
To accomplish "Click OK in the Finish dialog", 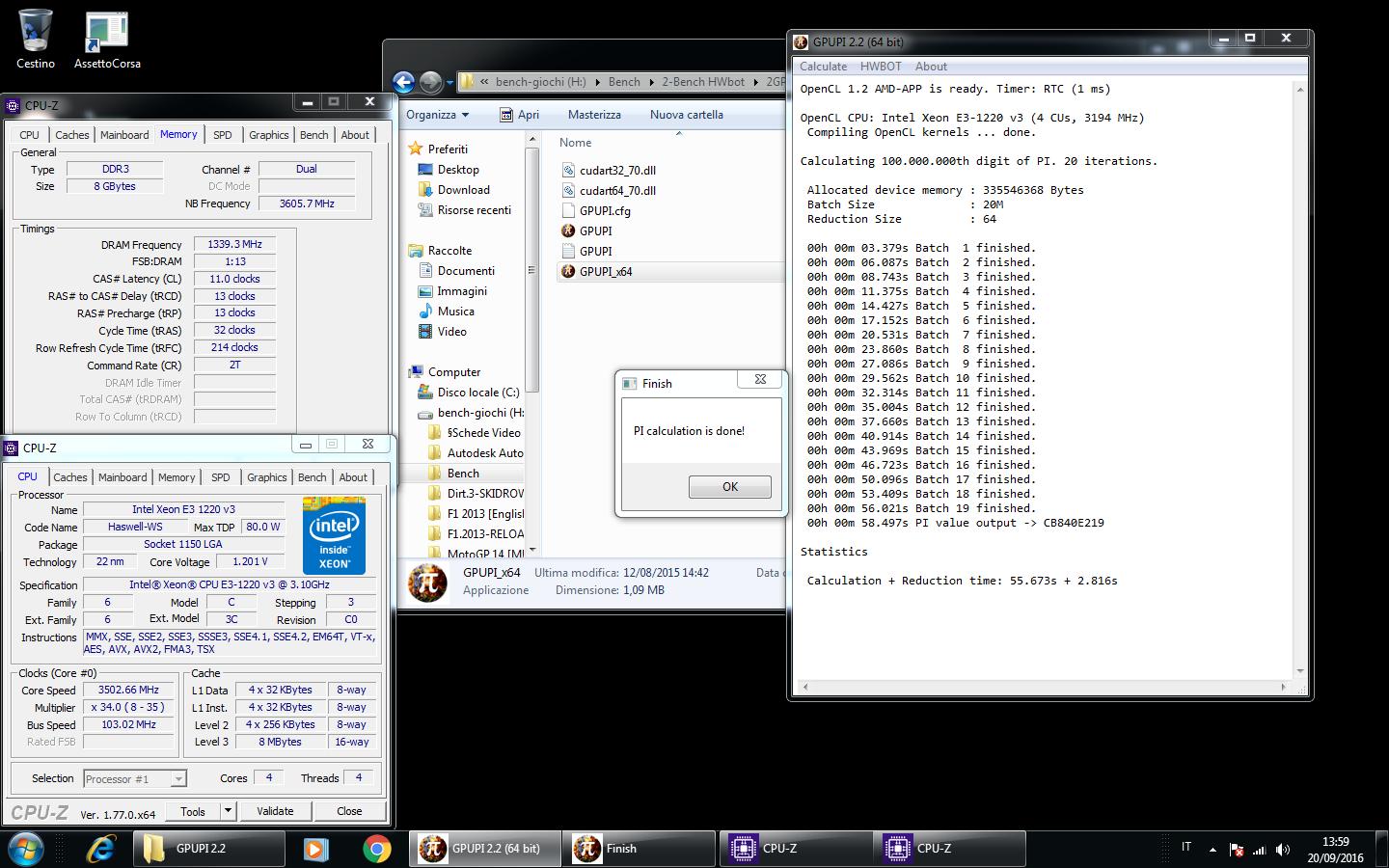I will 730,486.
